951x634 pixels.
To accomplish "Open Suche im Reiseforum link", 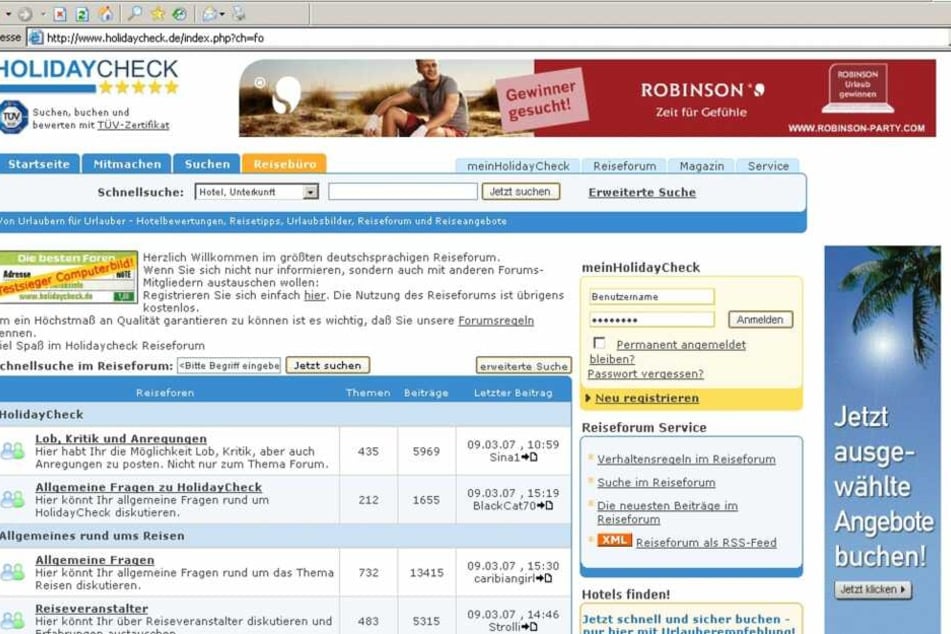I will tap(656, 482).
